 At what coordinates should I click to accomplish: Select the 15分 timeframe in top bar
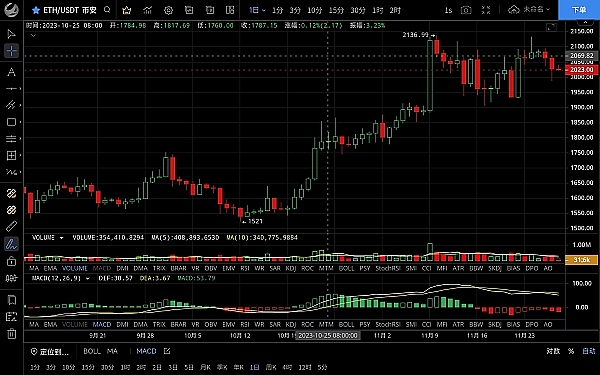click(x=336, y=10)
